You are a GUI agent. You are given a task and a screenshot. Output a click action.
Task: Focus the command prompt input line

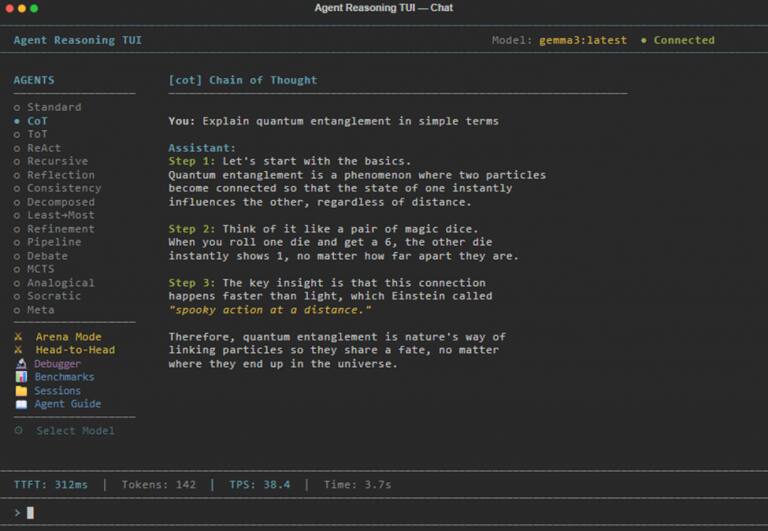point(384,512)
